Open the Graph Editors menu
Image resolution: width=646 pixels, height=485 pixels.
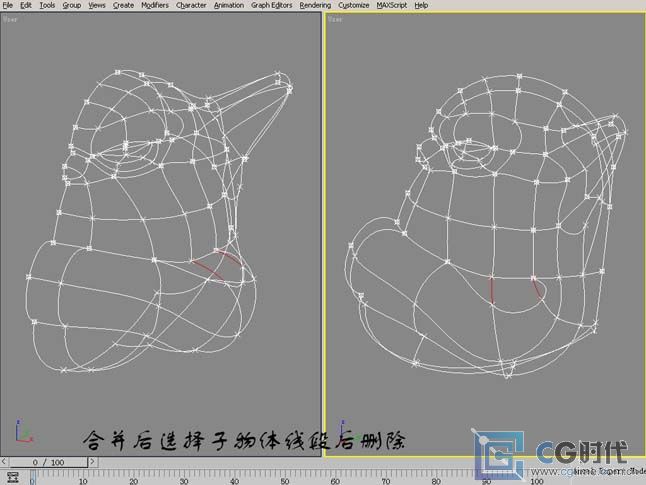click(272, 5)
